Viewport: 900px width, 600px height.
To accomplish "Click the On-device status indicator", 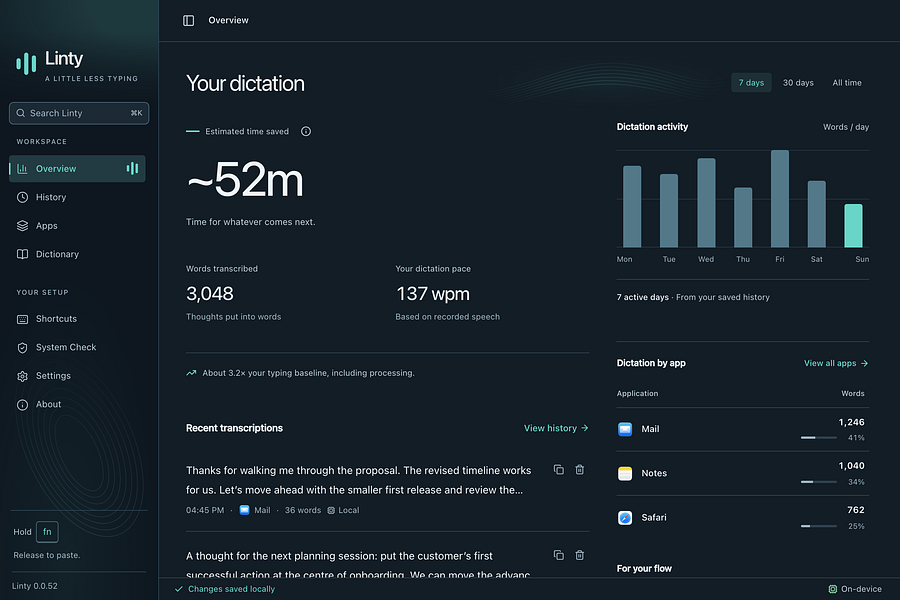I will click(855, 589).
